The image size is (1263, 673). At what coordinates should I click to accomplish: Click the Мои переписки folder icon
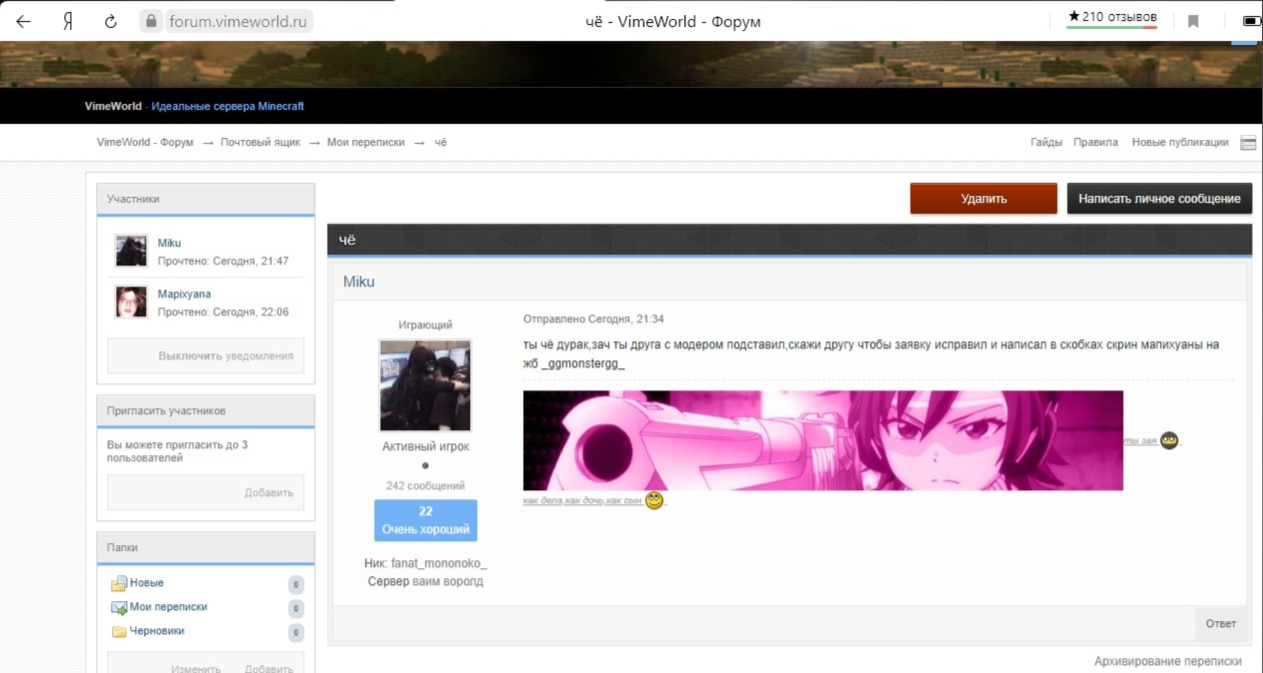[119, 607]
